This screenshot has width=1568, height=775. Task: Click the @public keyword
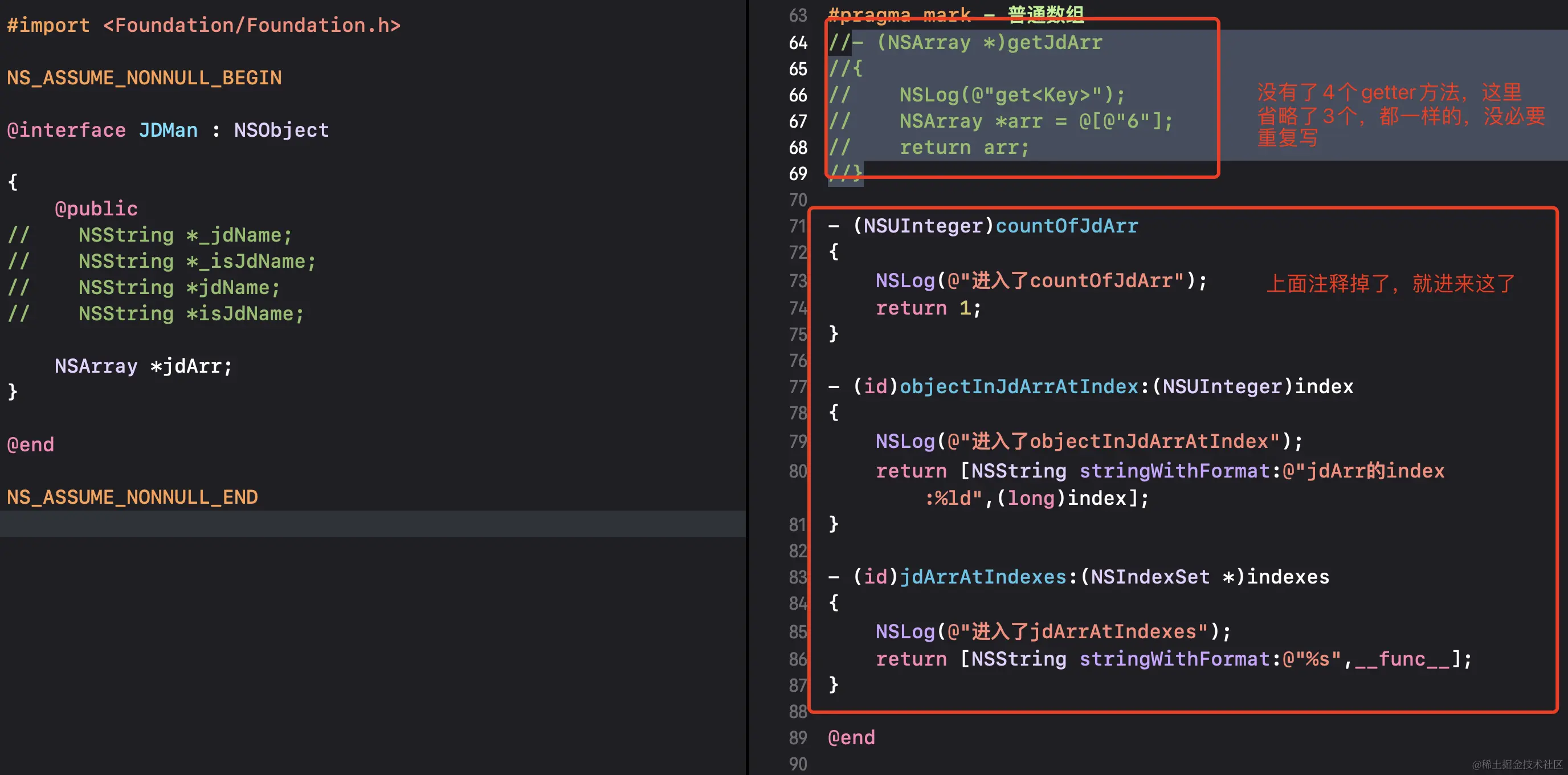[x=96, y=209]
